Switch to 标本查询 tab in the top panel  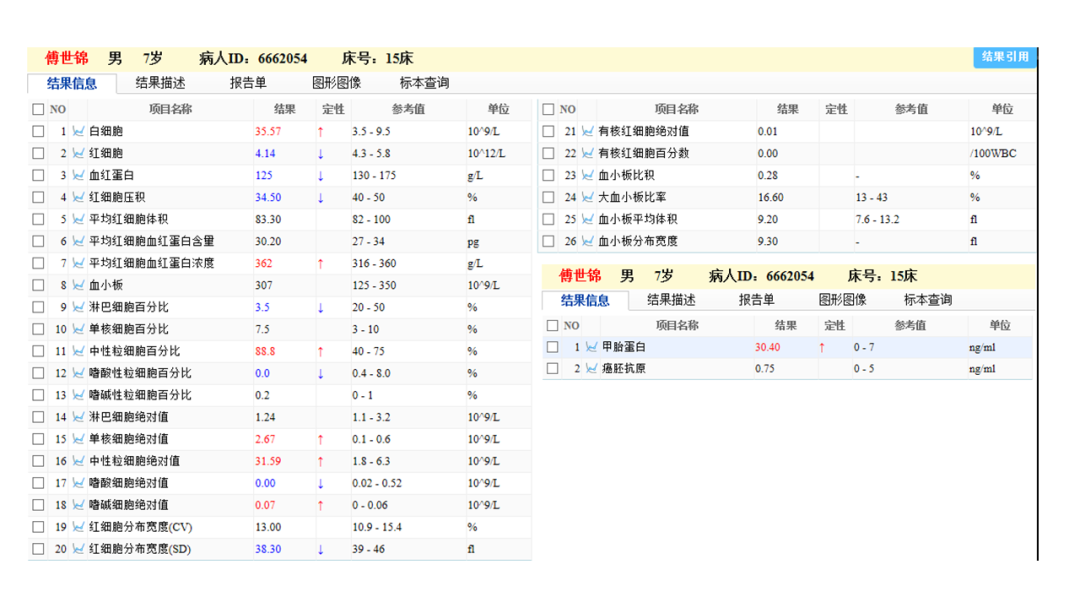tap(424, 83)
